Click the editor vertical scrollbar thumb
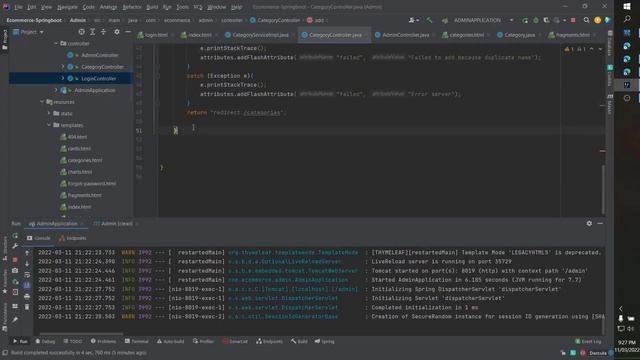The image size is (640, 360). [603, 190]
